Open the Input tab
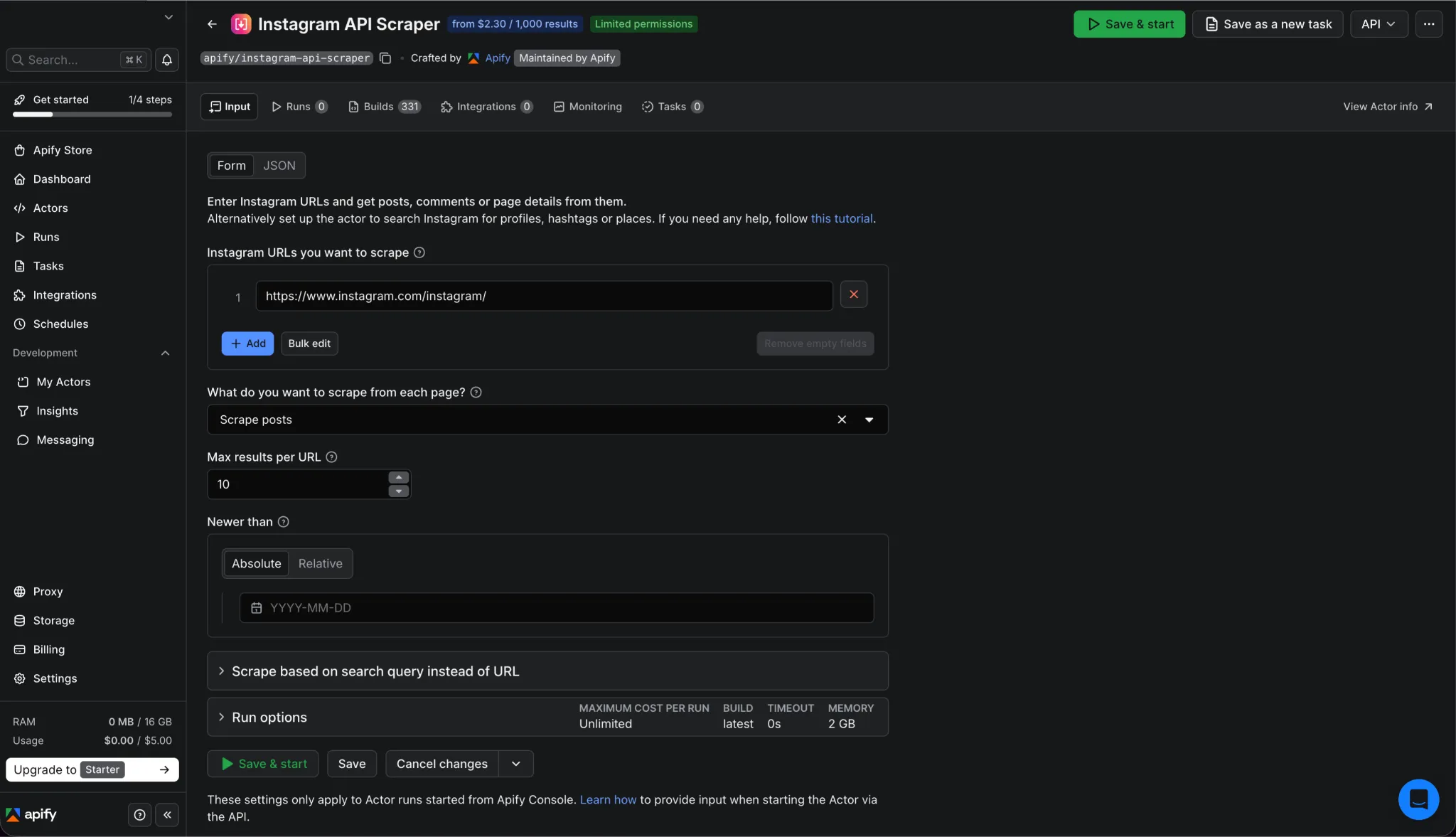This screenshot has width=1456, height=837. pos(230,107)
